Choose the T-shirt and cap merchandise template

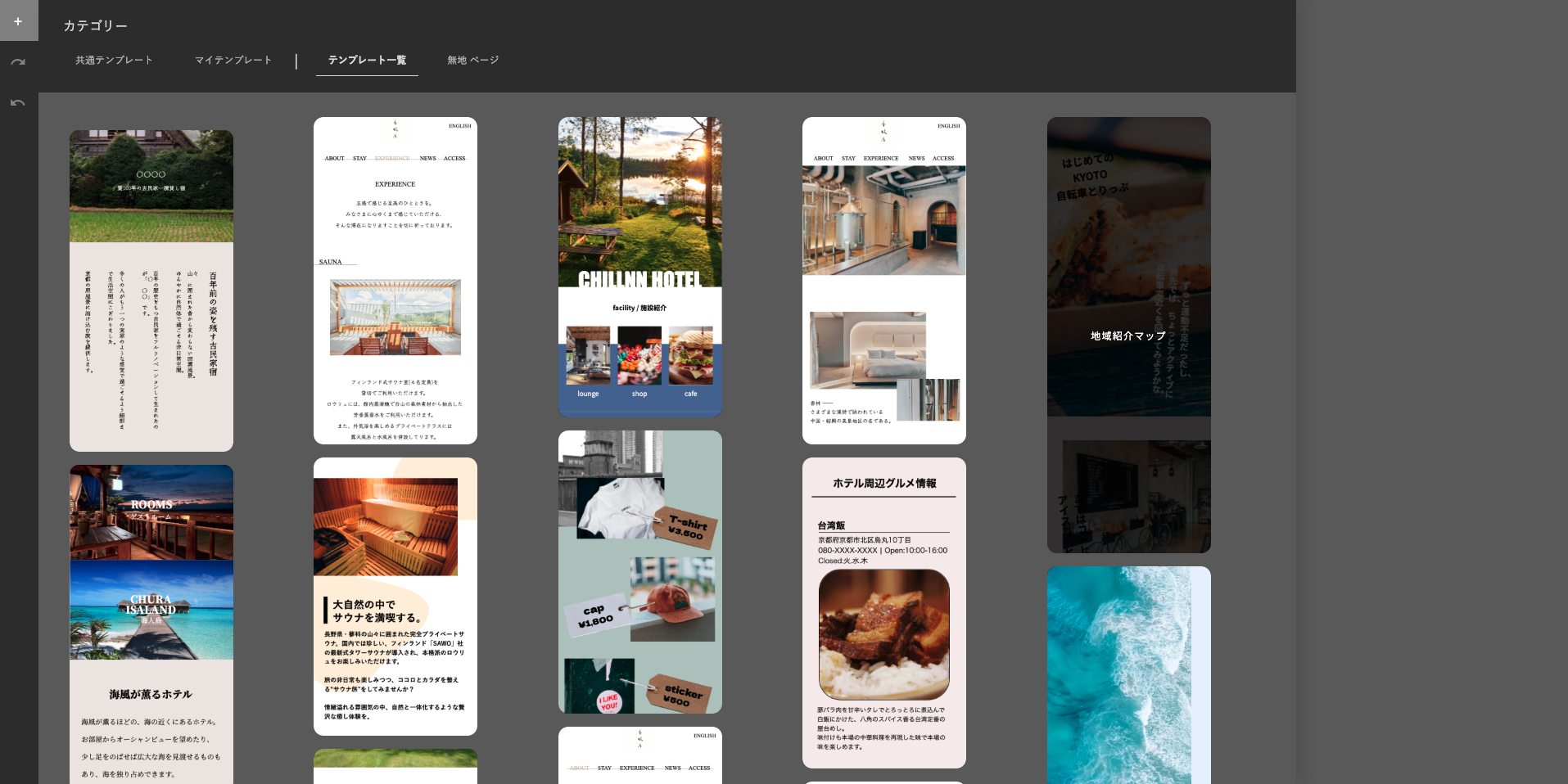tap(640, 571)
